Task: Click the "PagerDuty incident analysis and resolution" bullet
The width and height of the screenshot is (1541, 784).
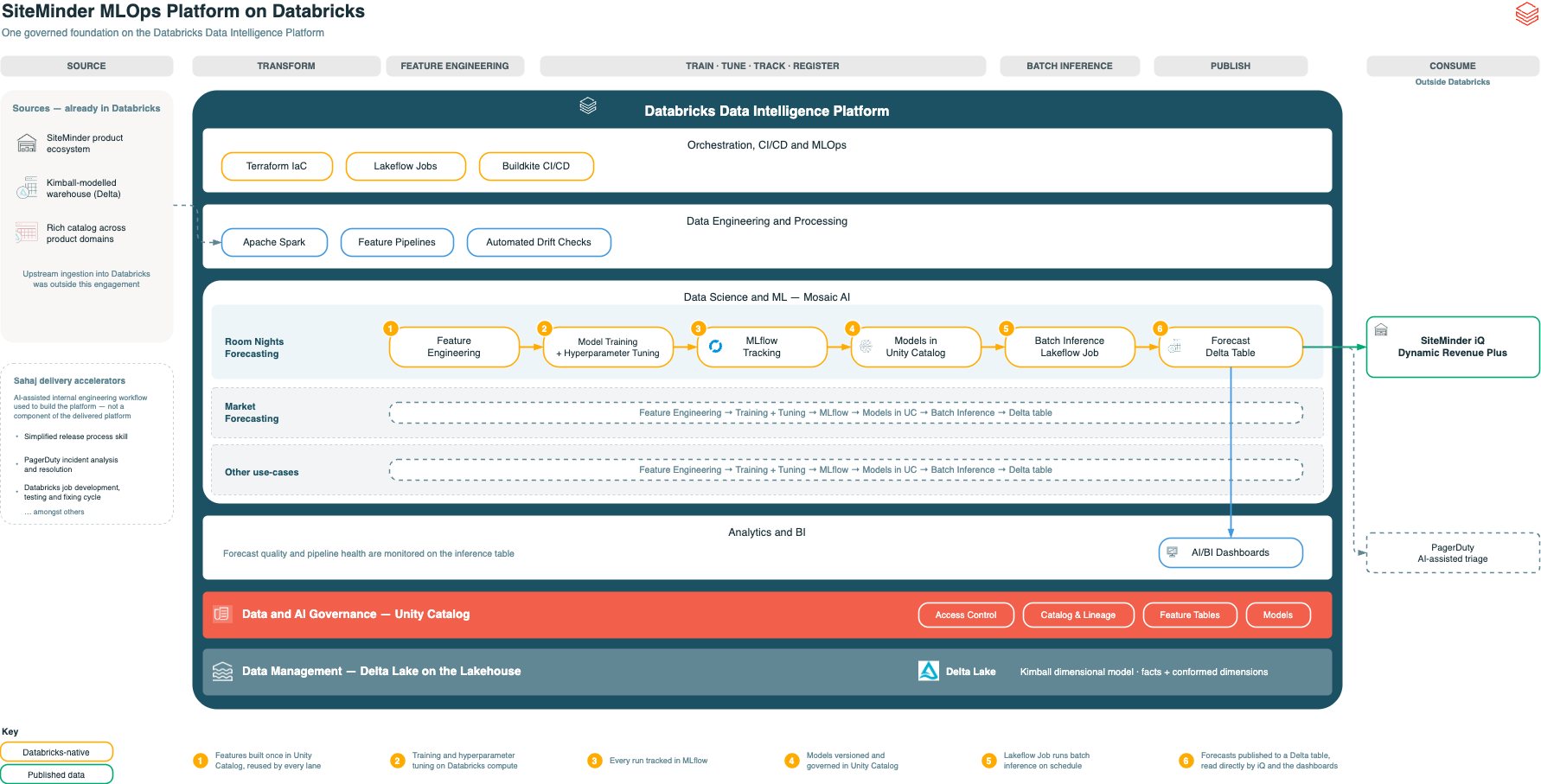Action: [x=71, y=465]
